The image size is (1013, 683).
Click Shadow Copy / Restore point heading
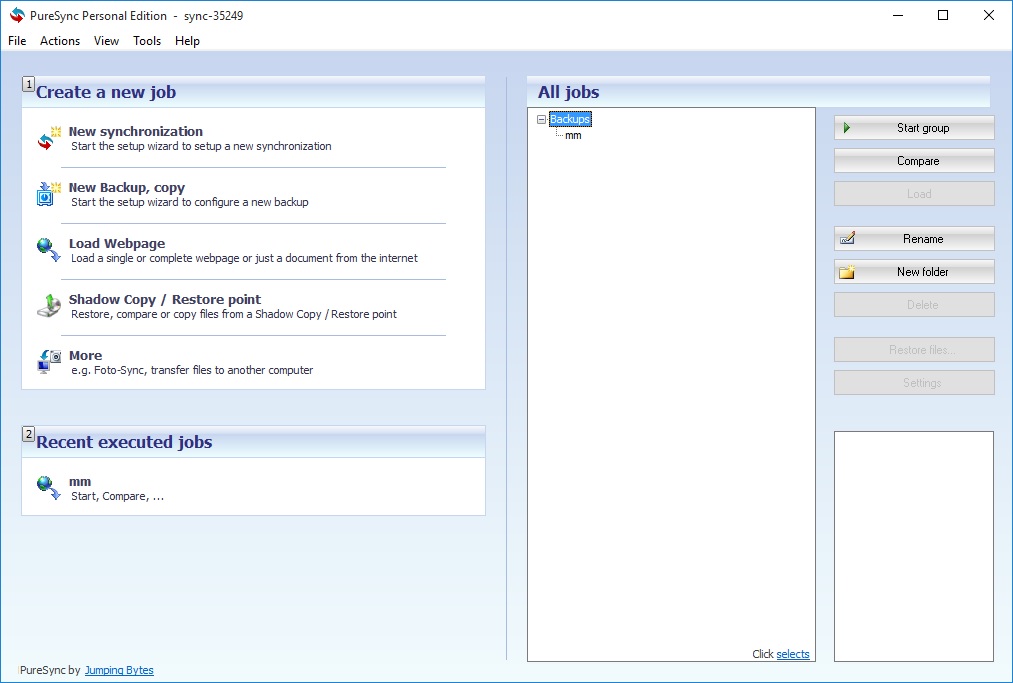[165, 299]
